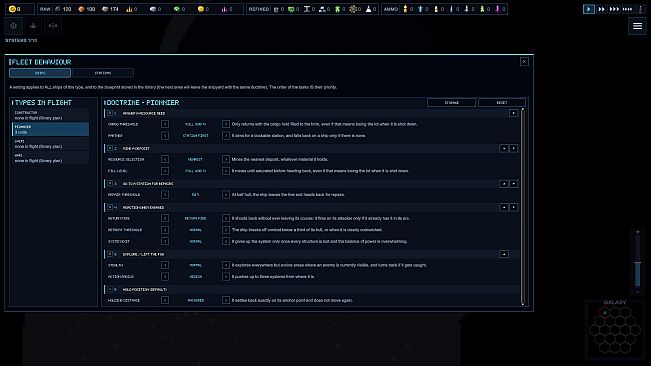The height and width of the screenshot is (366, 651).
Task: Switch to the Ships tab
Action: 40,73
